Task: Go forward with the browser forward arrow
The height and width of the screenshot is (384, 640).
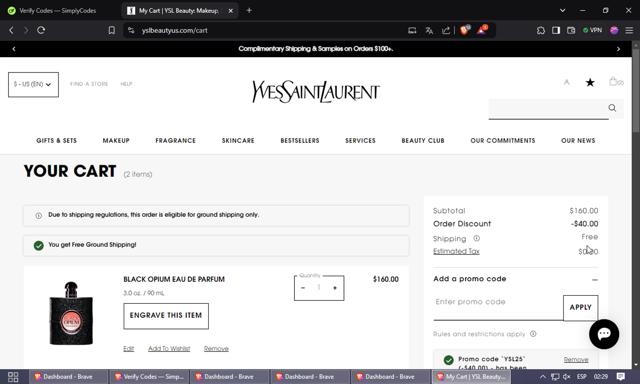Action: [x=26, y=30]
